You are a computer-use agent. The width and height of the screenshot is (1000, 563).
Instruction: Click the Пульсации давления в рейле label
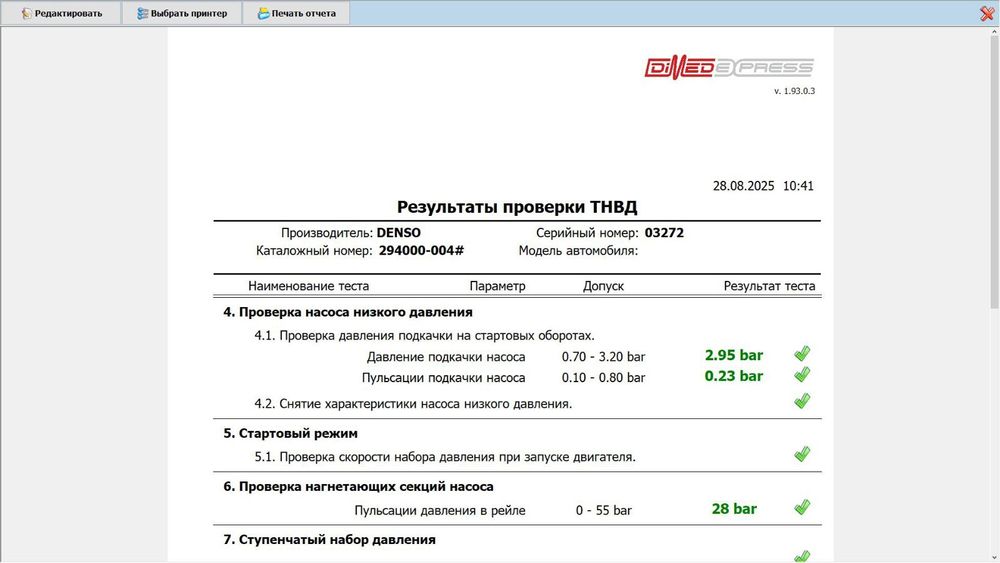coord(440,511)
